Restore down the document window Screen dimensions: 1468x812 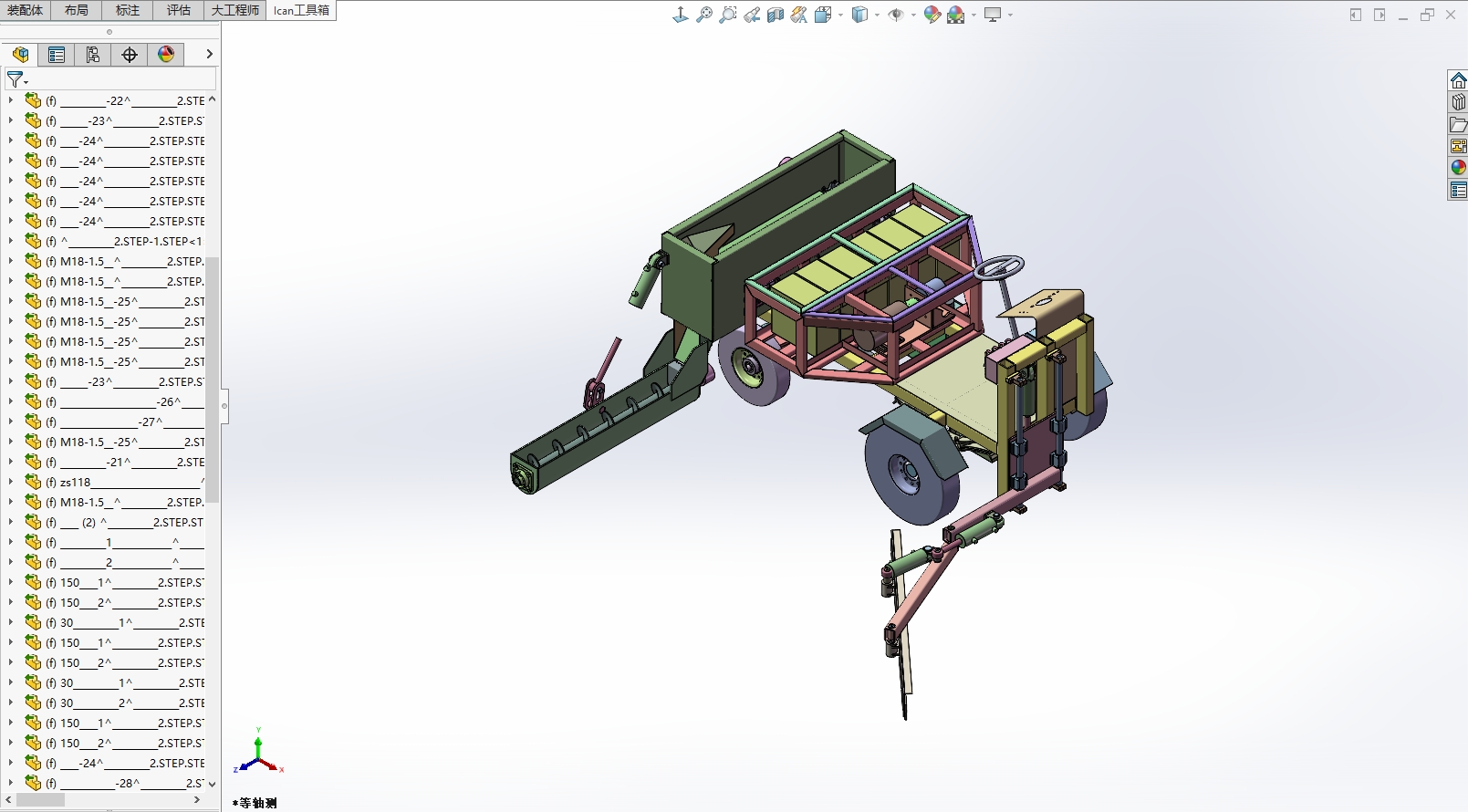tap(1427, 15)
